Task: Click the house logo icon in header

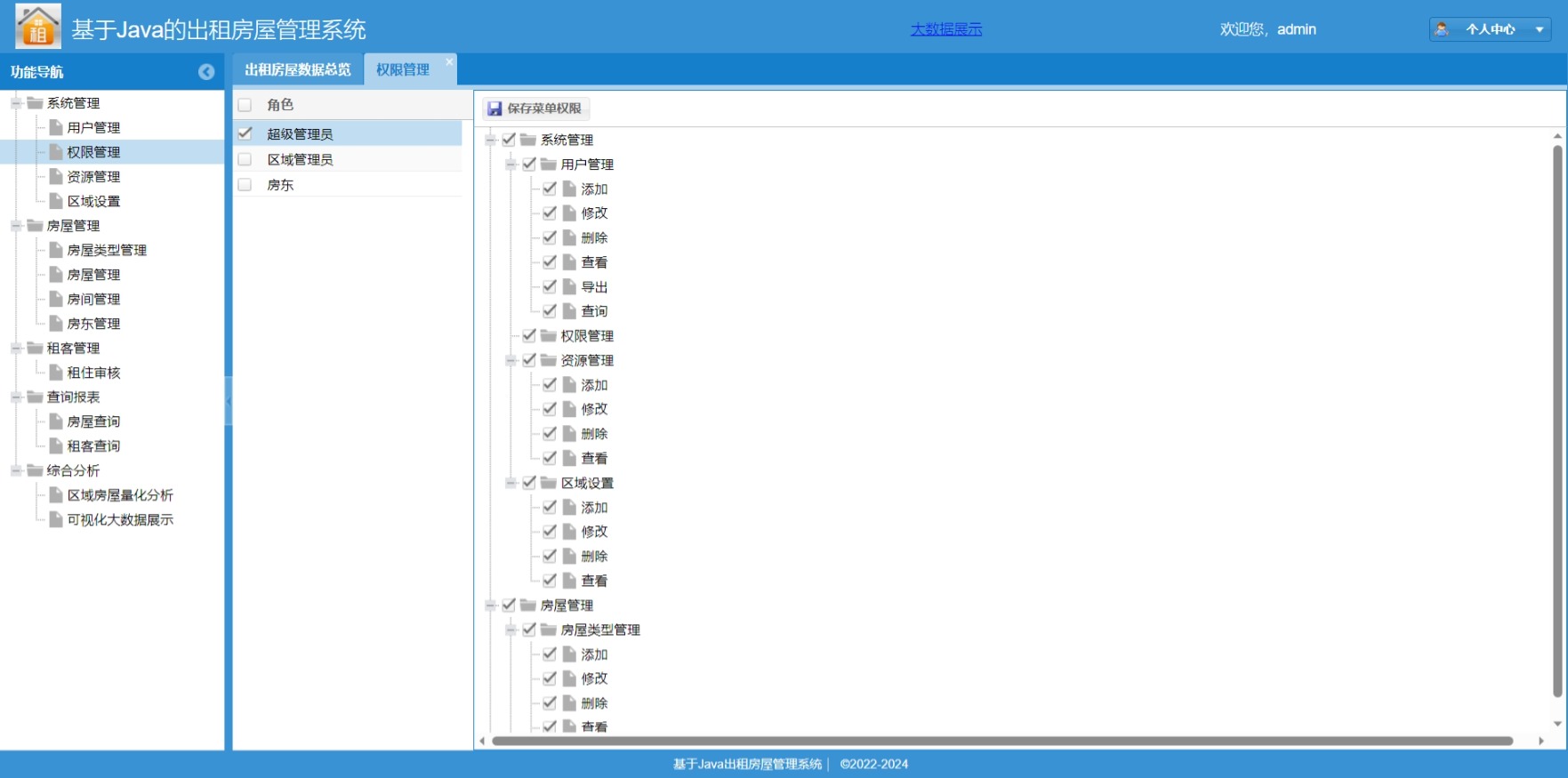Action: [x=38, y=26]
